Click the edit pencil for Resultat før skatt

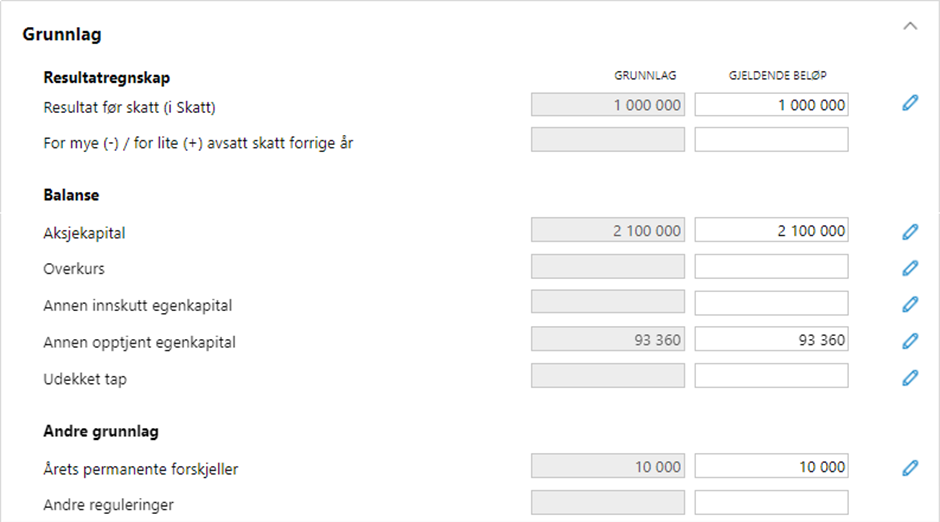910,103
